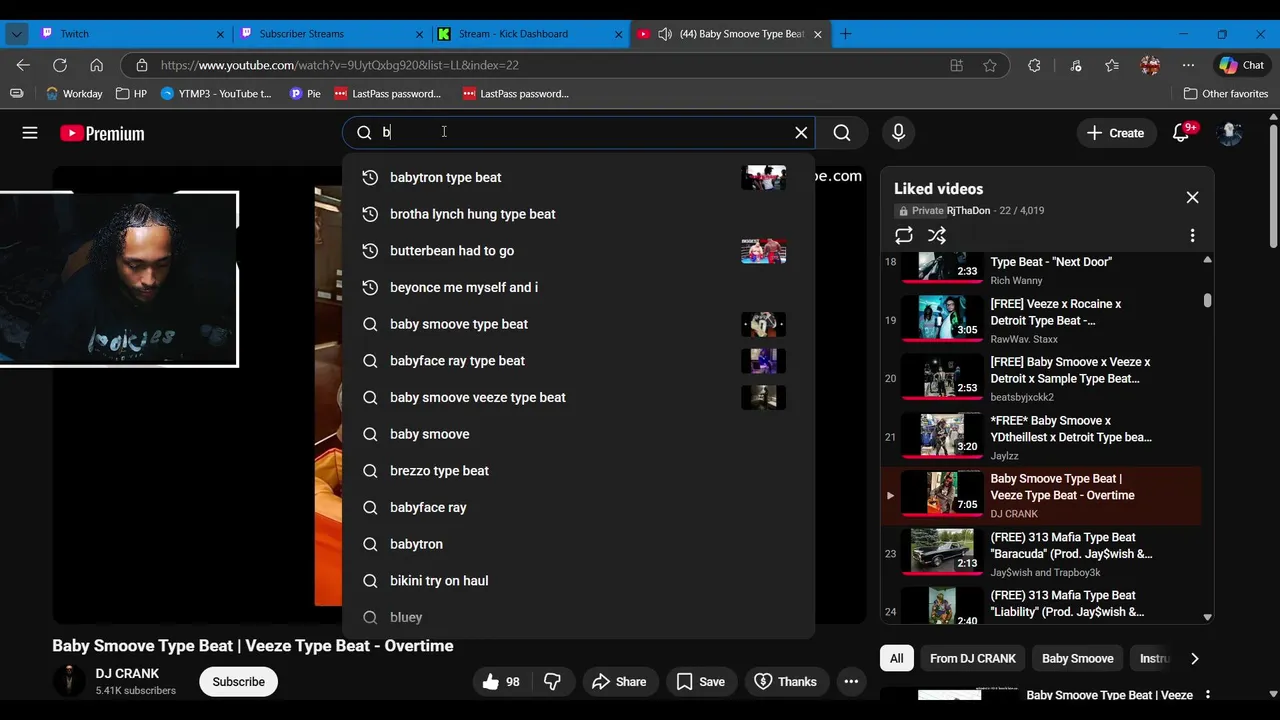Select suggestion babyface ray type beat

pyautogui.click(x=578, y=361)
